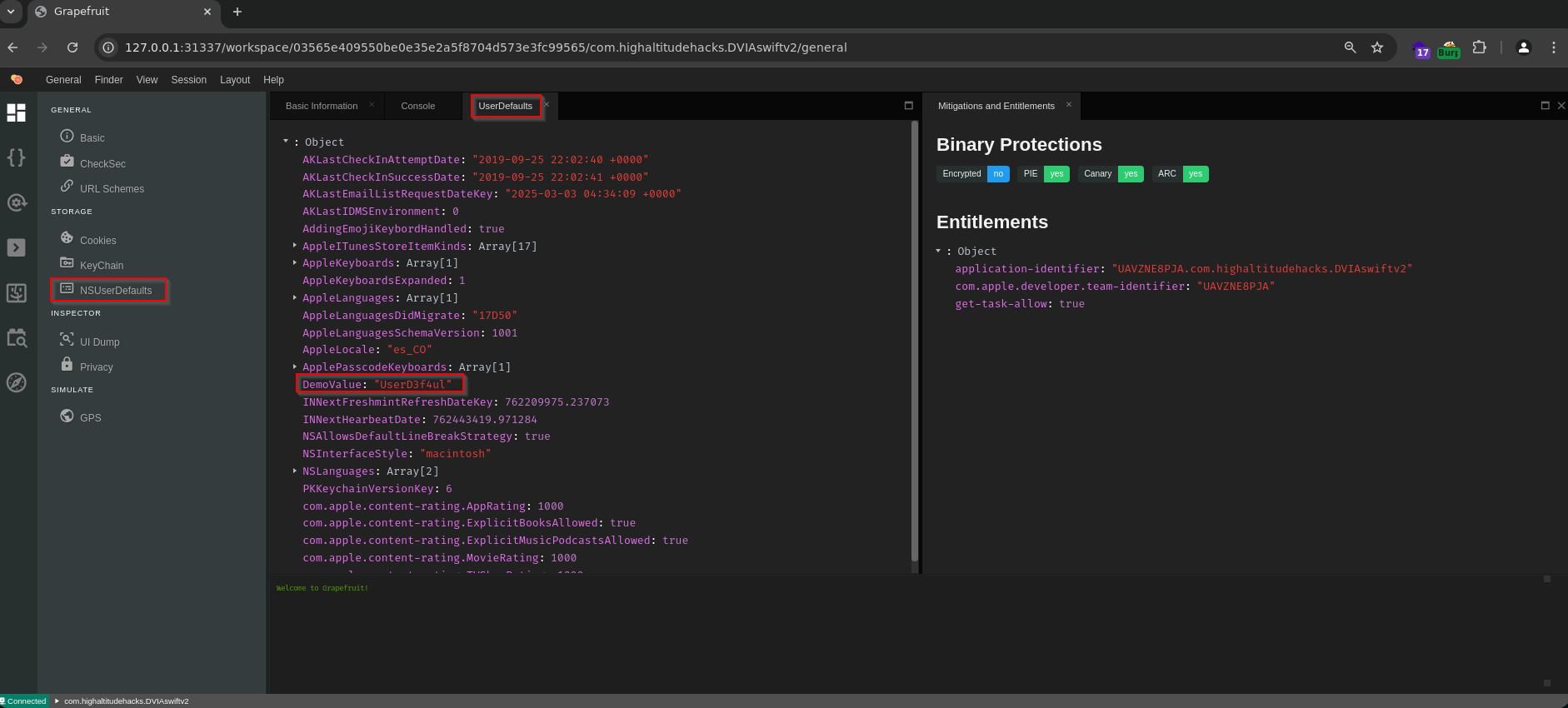Expand the NSLanguages array
Viewport: 1568px width, 708px height.
pyautogui.click(x=295, y=471)
